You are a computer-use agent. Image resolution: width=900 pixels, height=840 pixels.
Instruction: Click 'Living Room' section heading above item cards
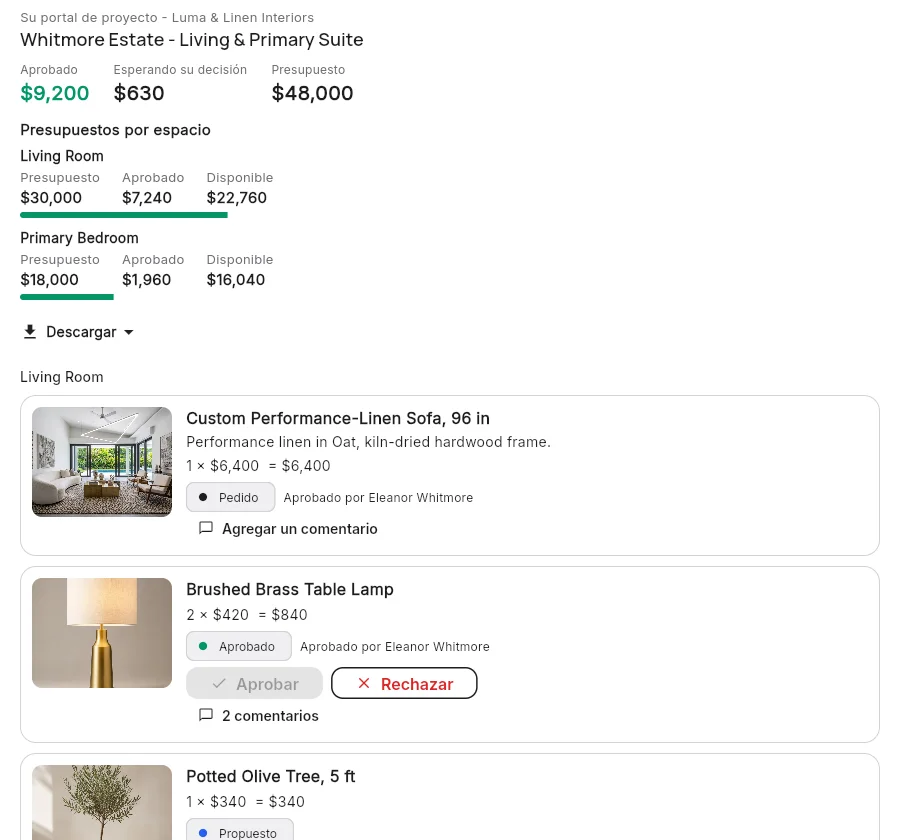[x=62, y=377]
